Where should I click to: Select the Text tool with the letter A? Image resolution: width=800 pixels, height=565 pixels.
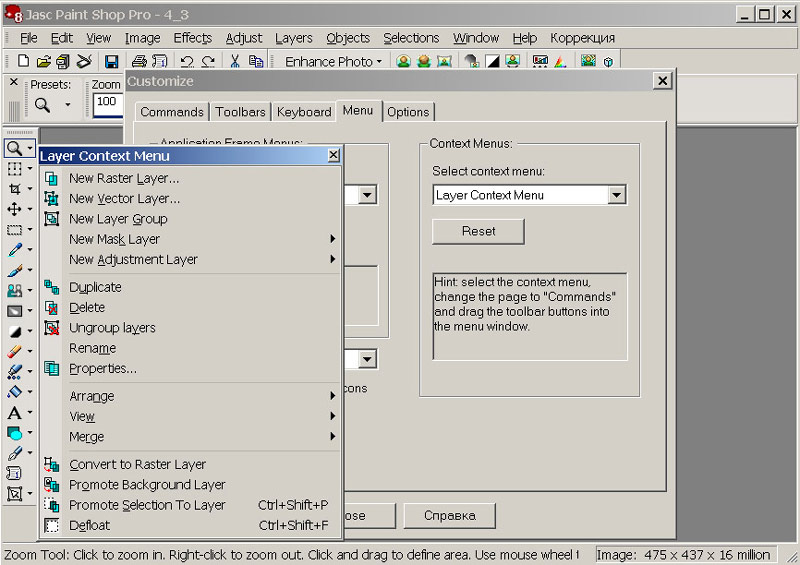14,412
